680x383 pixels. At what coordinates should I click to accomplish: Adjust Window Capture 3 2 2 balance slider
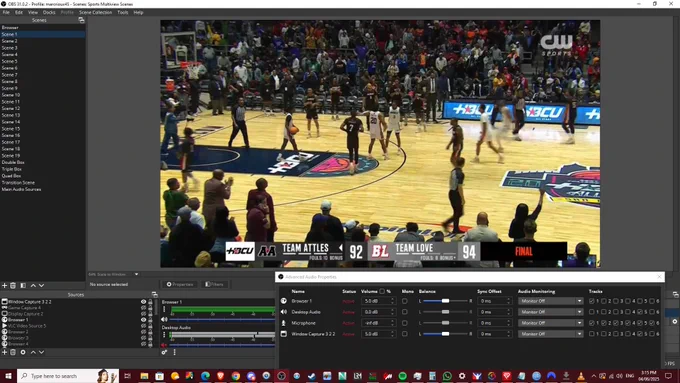(445, 334)
